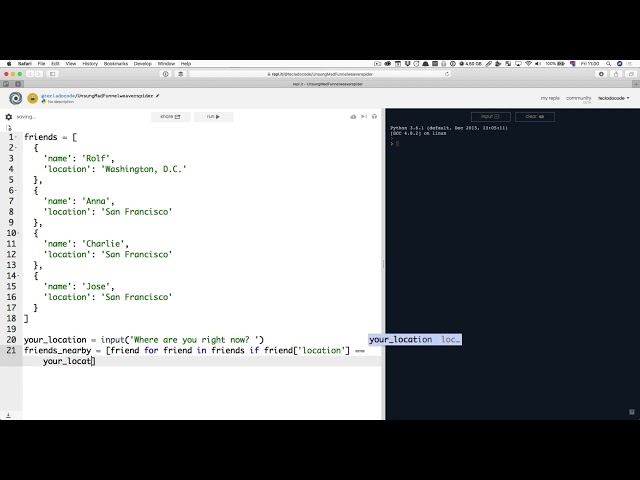Viewport: 640px width, 480px height.
Task: Show all tabs in Safari
Action: coord(631,74)
